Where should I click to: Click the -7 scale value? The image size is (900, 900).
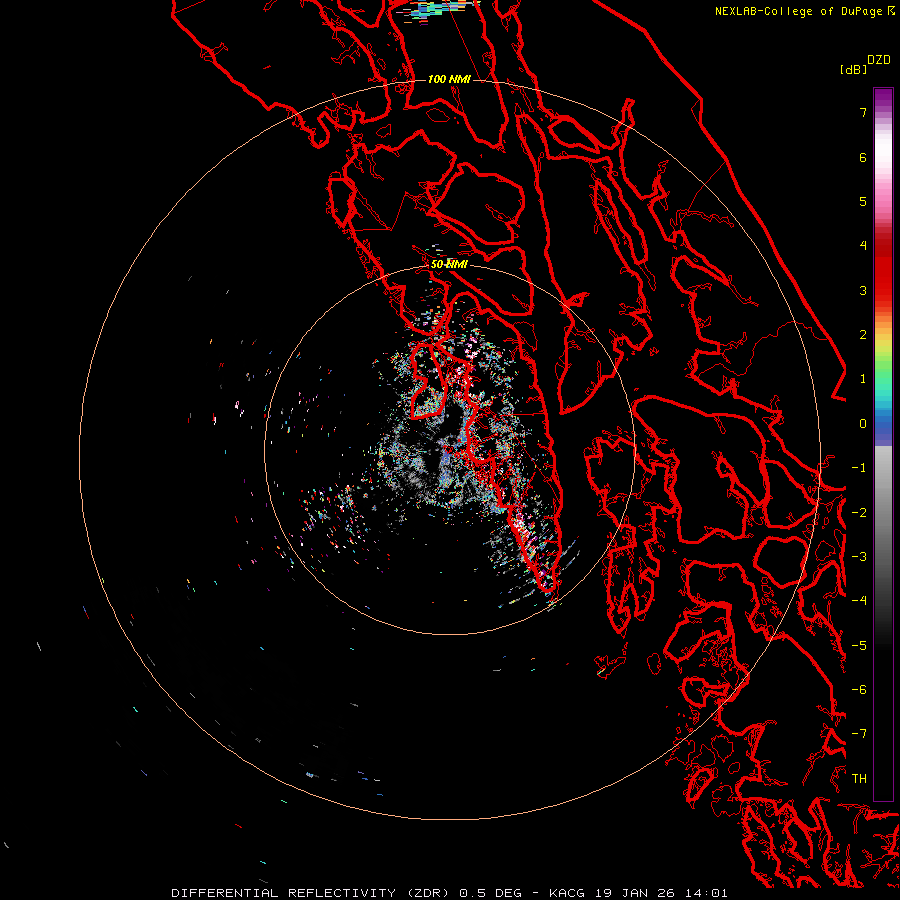[x=859, y=734]
